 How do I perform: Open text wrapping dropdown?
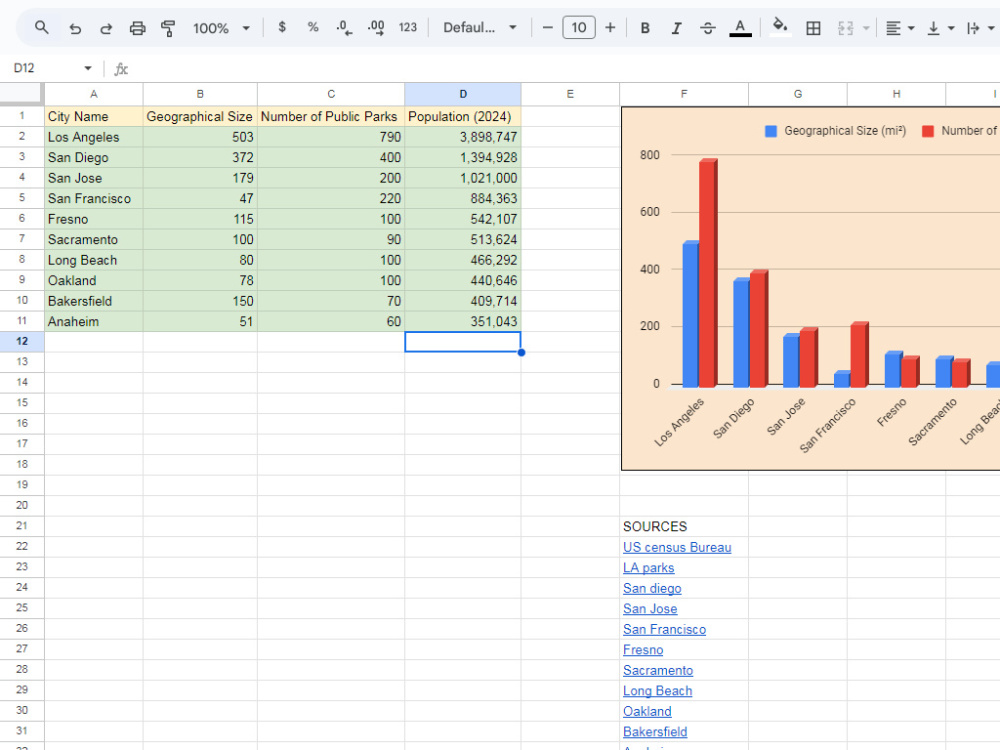click(x=980, y=28)
